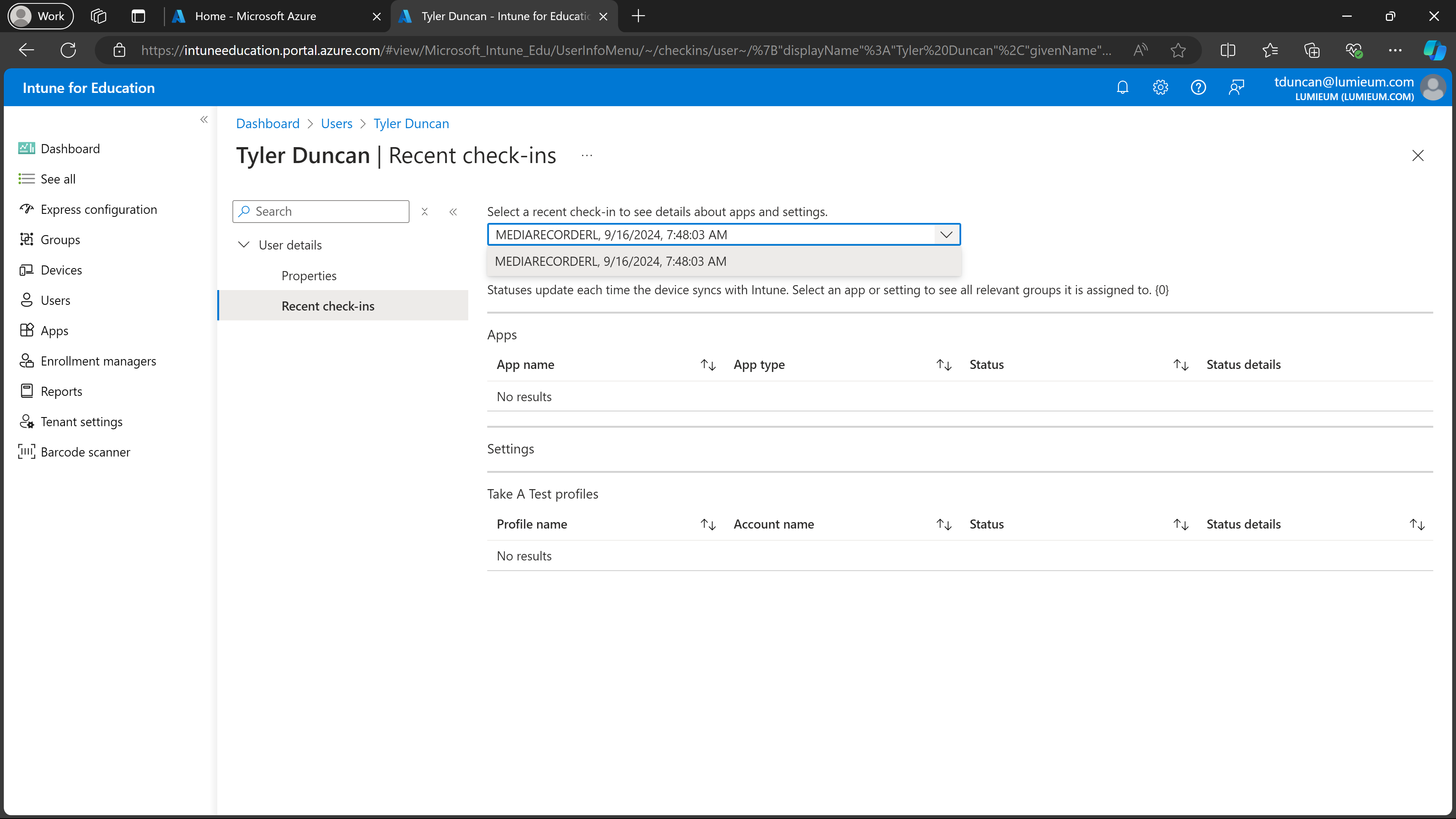Sort Apps table by App type
This screenshot has height=819, width=1456.
point(944,364)
